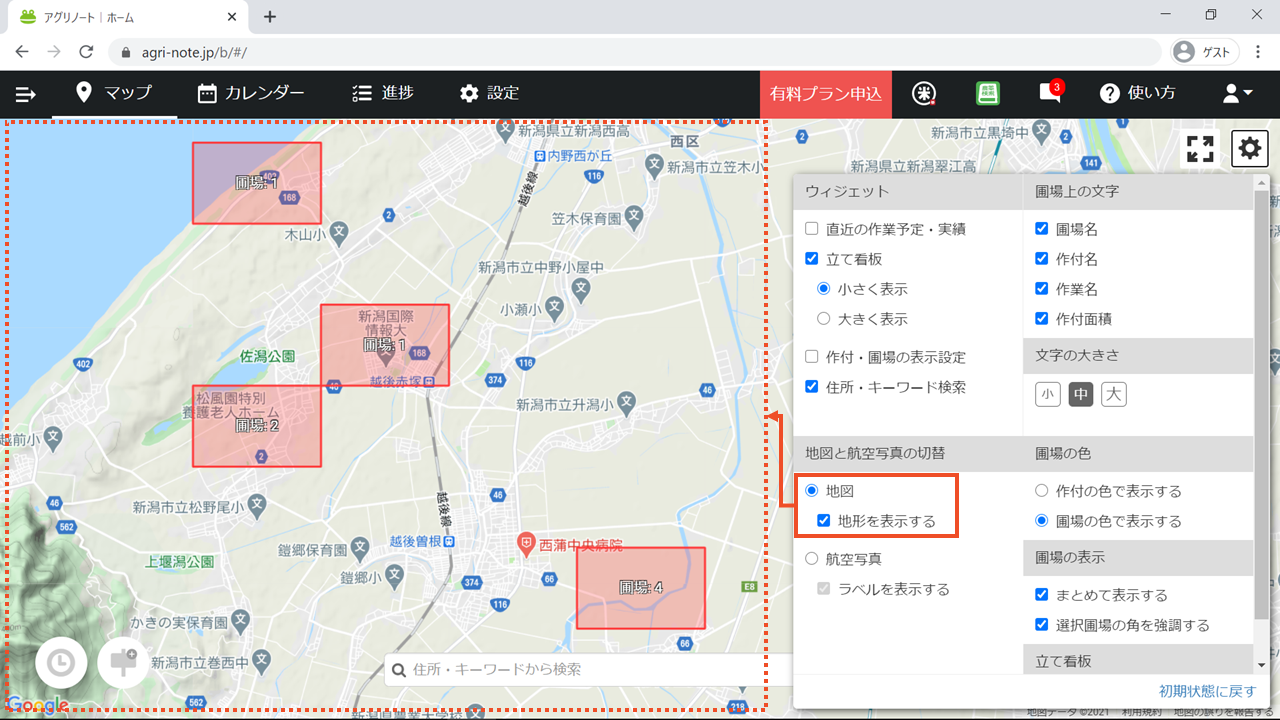Select the 航空写真 radio button
Viewport: 1280px width, 720px height.
812,559
